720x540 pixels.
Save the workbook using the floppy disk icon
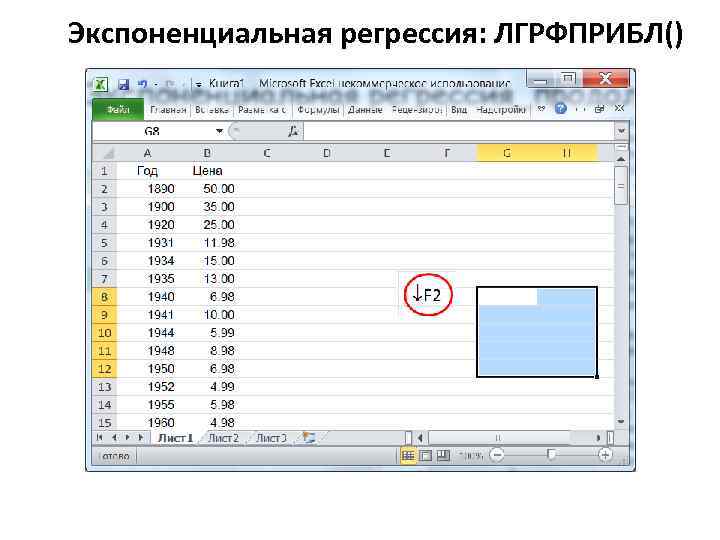pos(124,84)
